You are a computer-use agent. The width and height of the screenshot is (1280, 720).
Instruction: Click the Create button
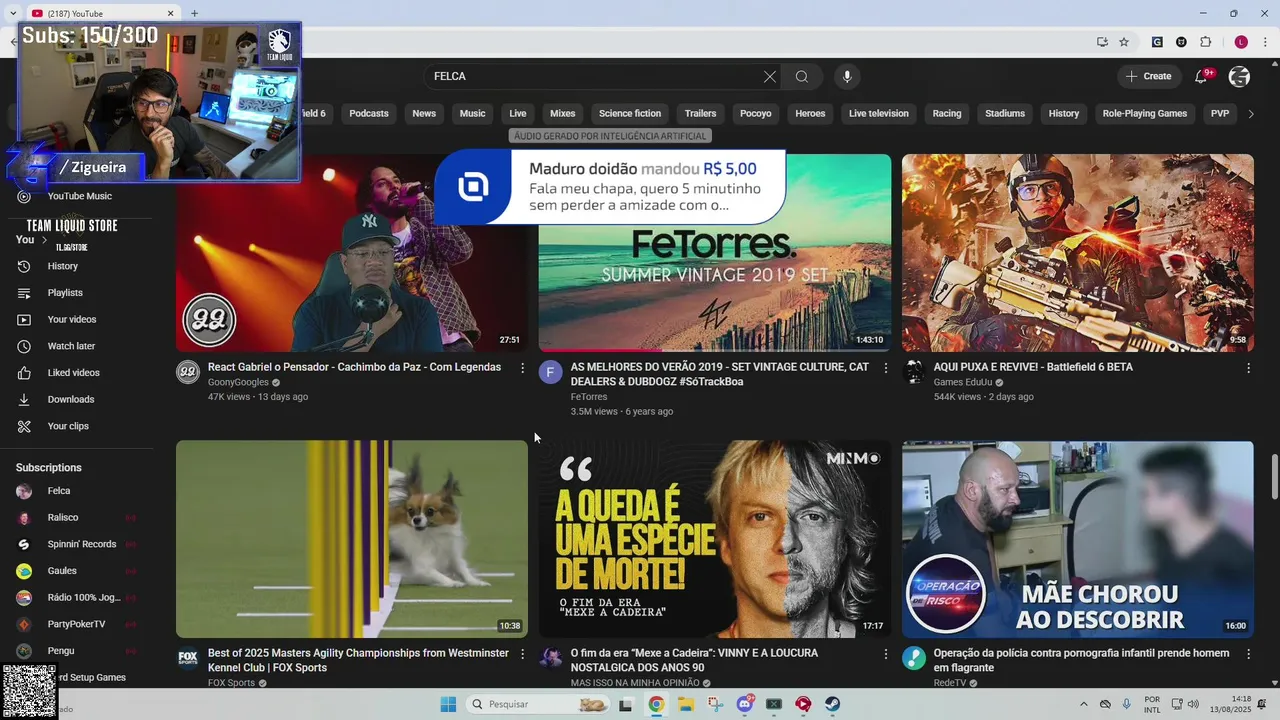[x=1149, y=76]
